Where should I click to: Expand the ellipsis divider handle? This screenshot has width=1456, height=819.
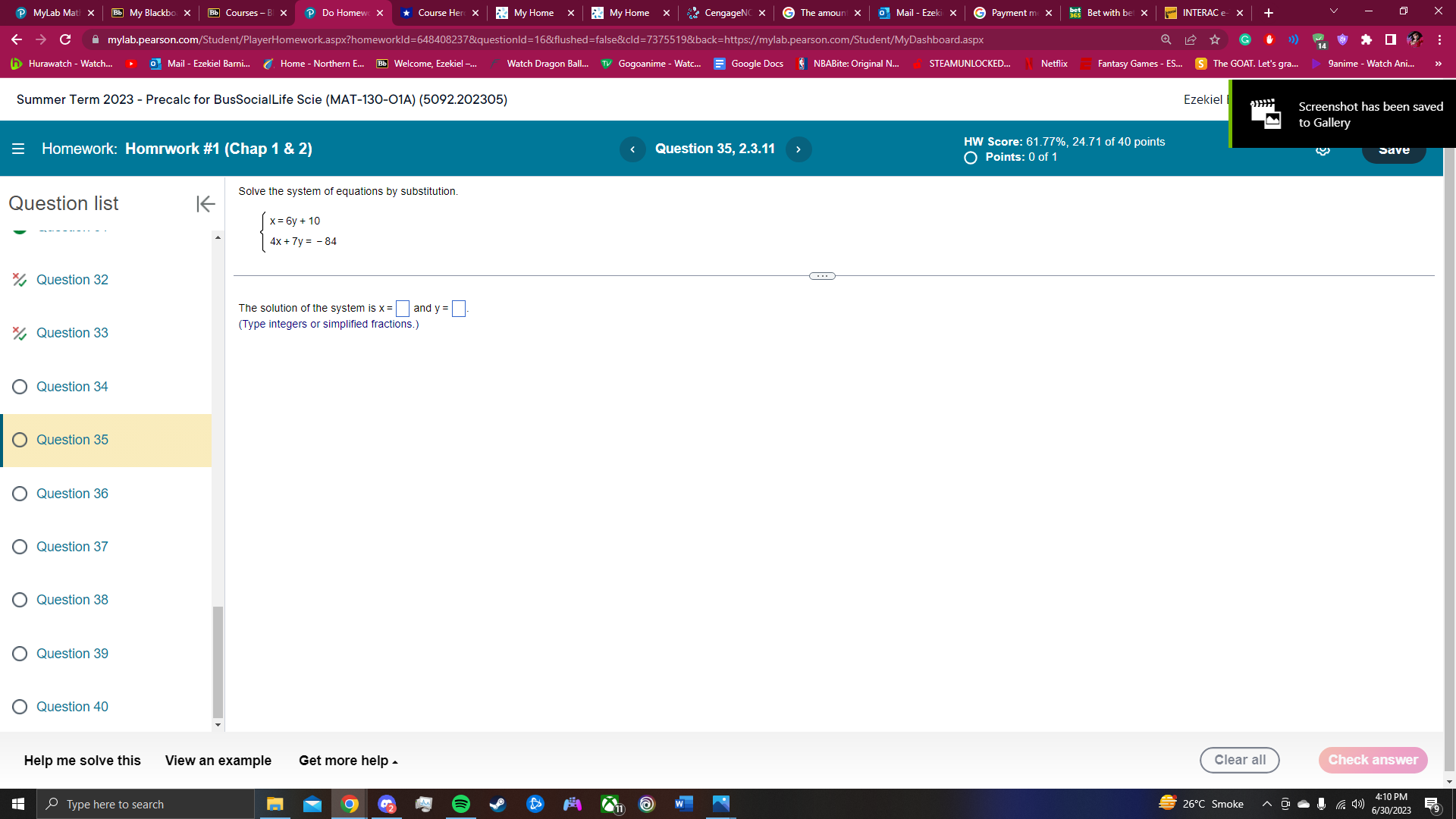click(x=822, y=276)
